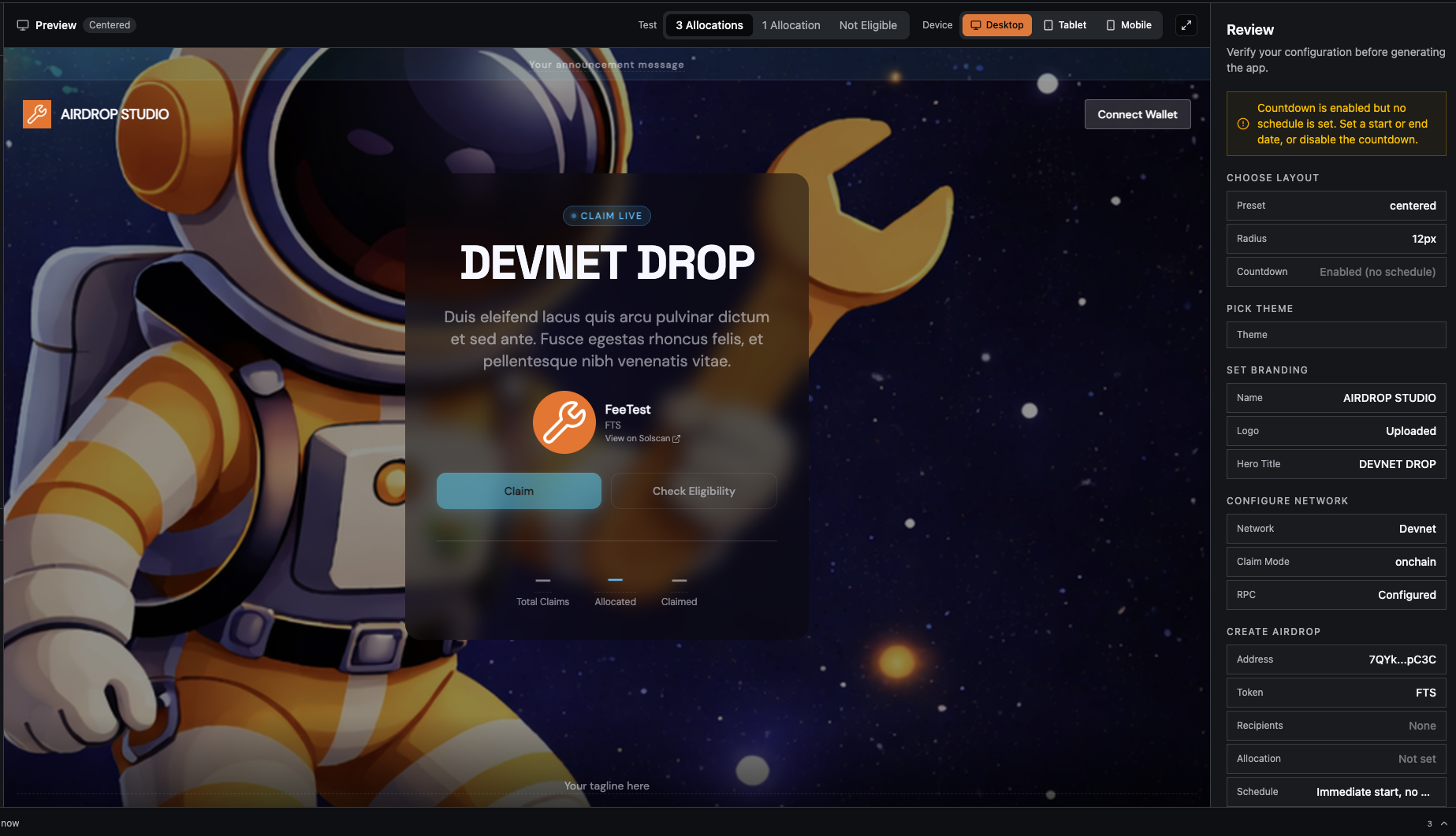Click the external link icon beside Solscan

click(676, 439)
